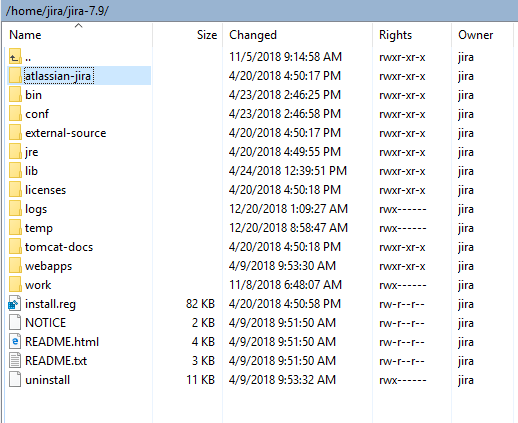Select the uninstall file name
Screen dimensions: 518x423
pos(47,380)
